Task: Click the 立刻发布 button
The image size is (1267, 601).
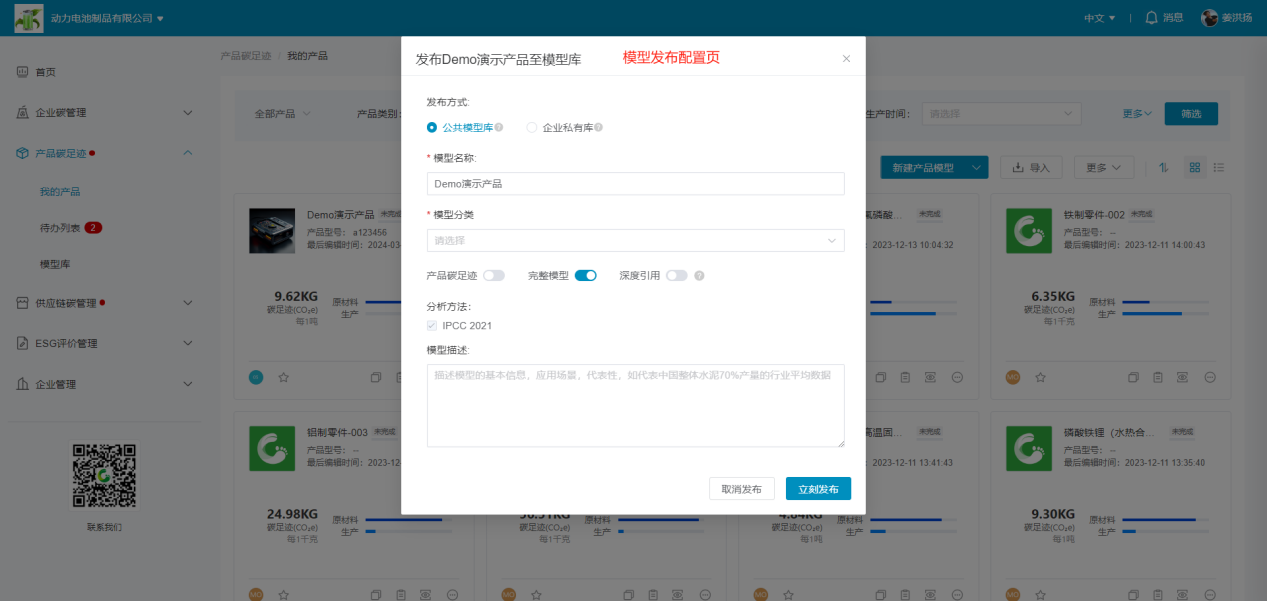Action: click(x=818, y=489)
